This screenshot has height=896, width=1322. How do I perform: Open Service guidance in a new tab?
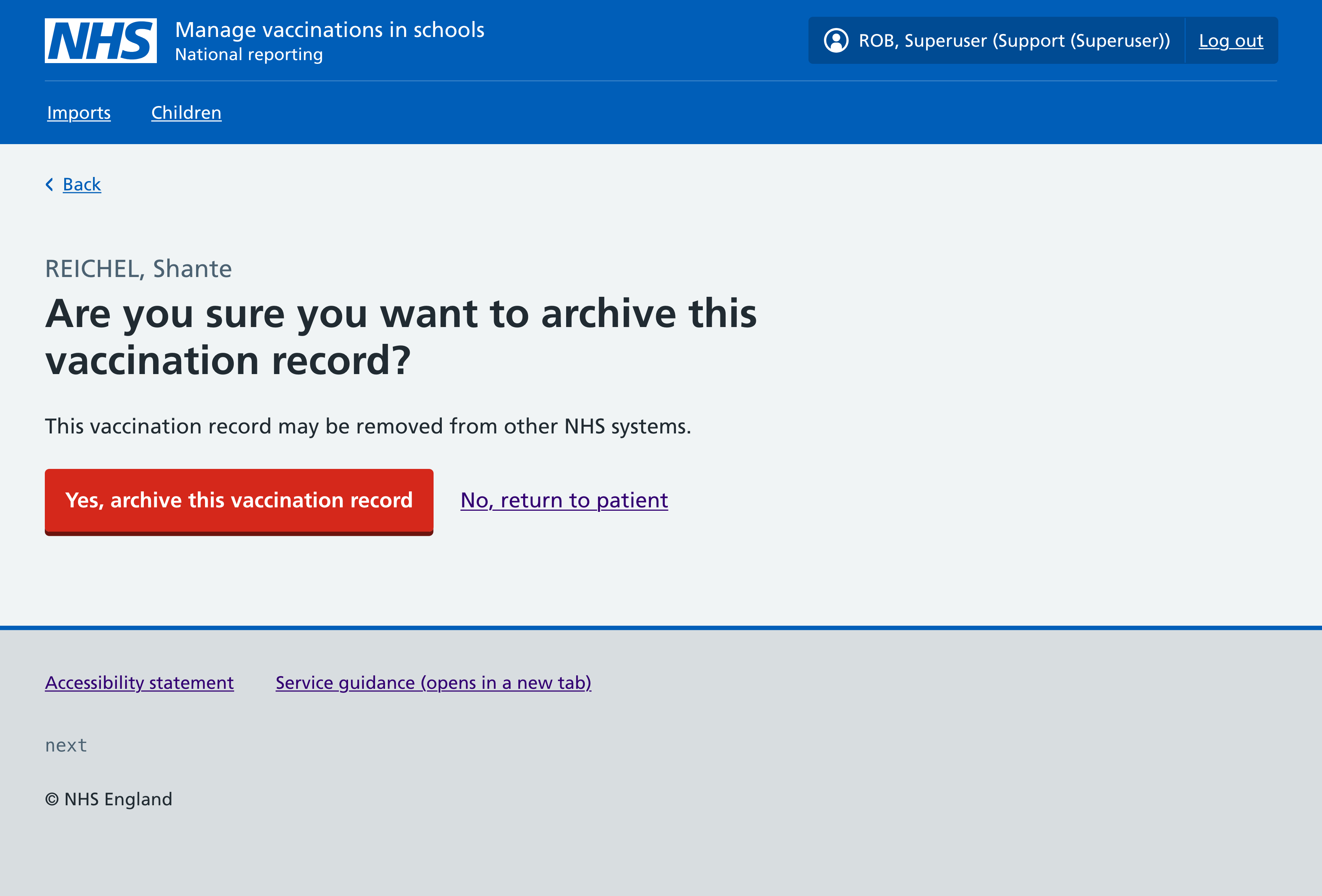[433, 682]
